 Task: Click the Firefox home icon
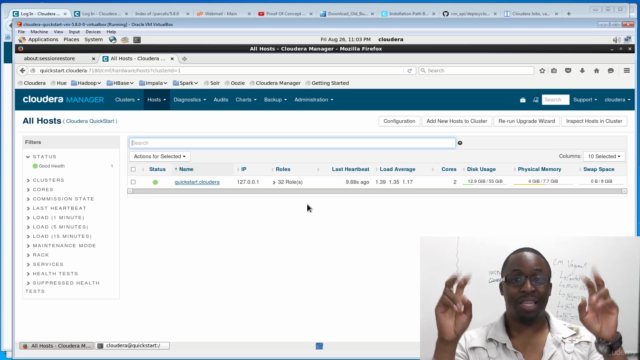click(596, 71)
